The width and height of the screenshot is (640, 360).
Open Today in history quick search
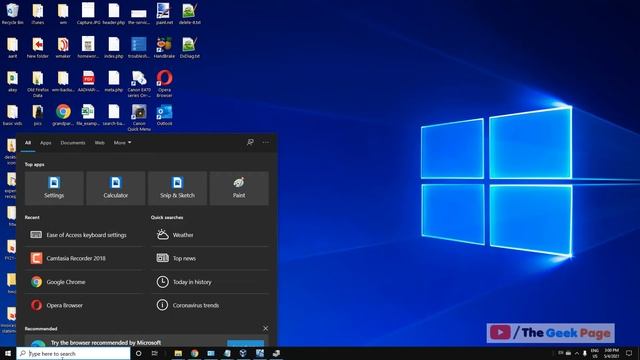point(211,282)
